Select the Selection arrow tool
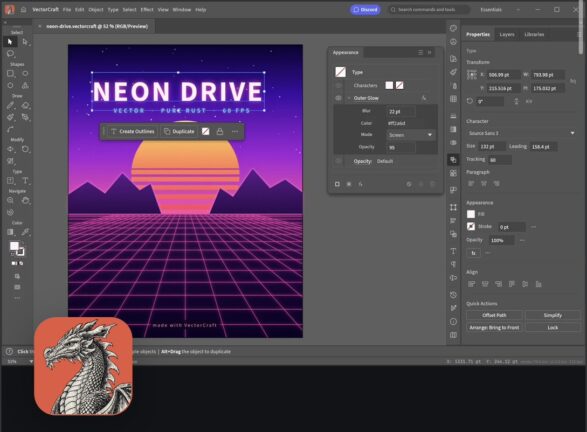The image size is (587, 432). coord(10,42)
